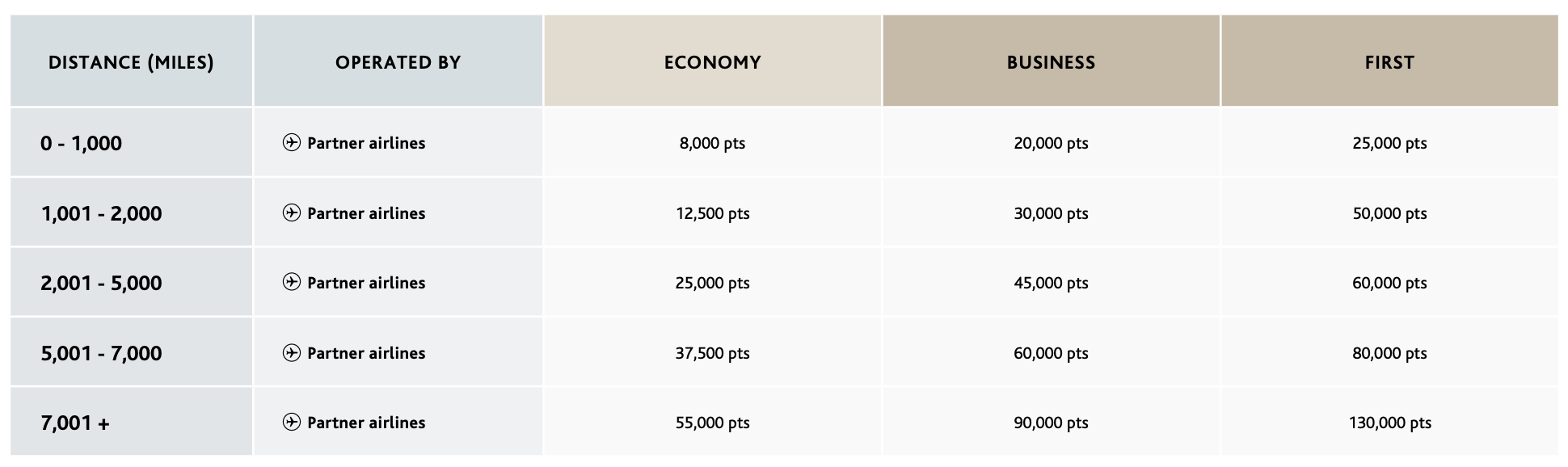Click the airplane icon in the 7,001 + row
1568x467 pixels.
click(292, 423)
